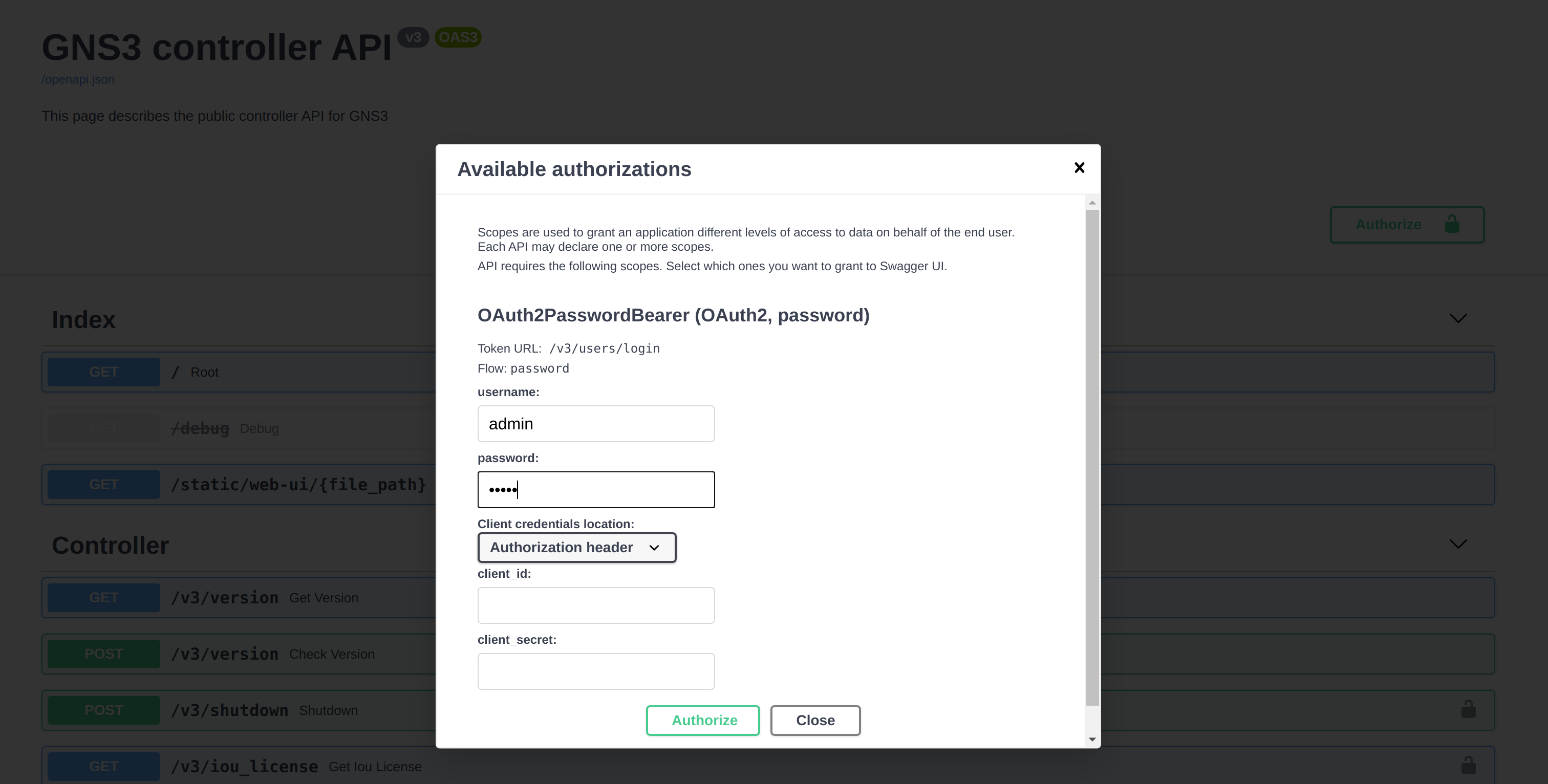The height and width of the screenshot is (784, 1548).
Task: Focus the password input field
Action: coord(595,490)
